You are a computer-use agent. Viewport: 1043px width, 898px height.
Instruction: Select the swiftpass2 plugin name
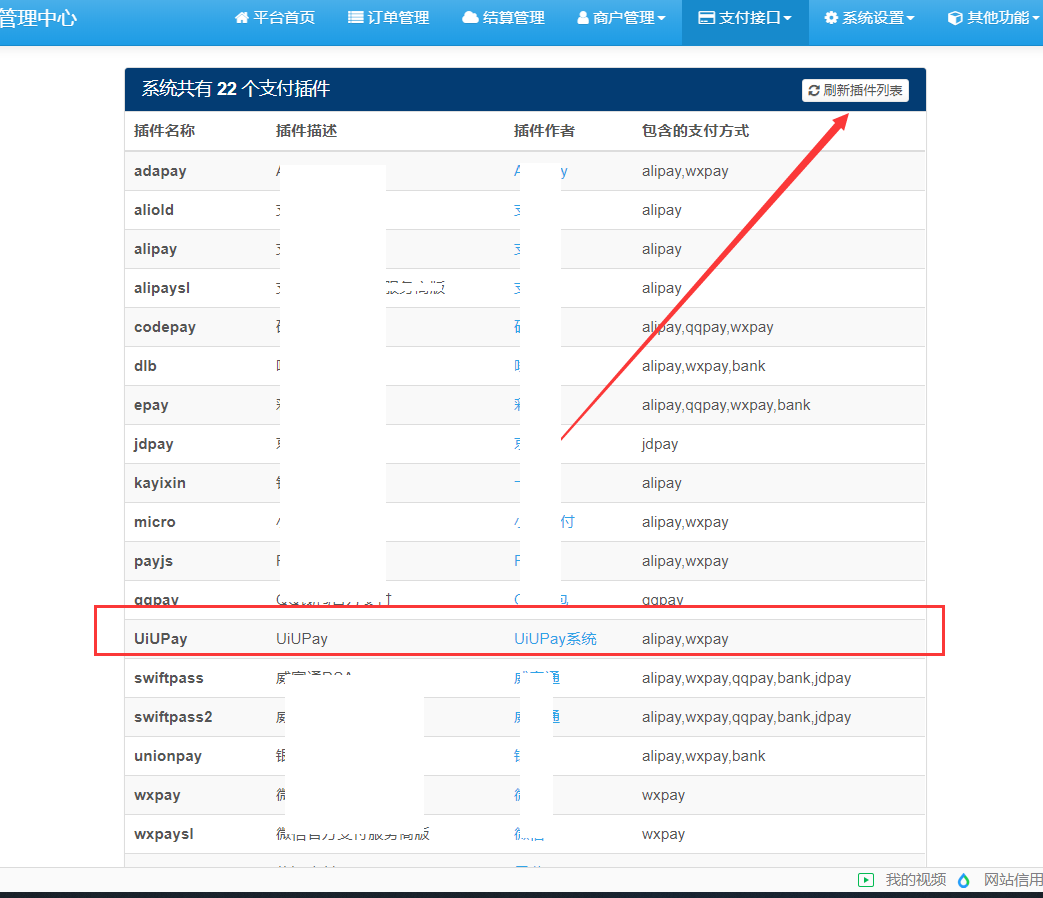click(173, 717)
